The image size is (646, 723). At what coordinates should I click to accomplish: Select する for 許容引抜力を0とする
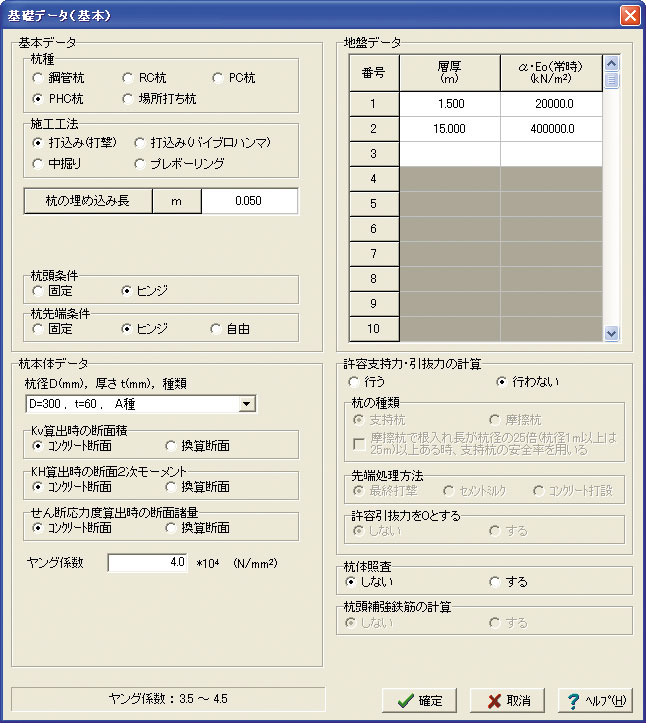pyautogui.click(x=495, y=531)
